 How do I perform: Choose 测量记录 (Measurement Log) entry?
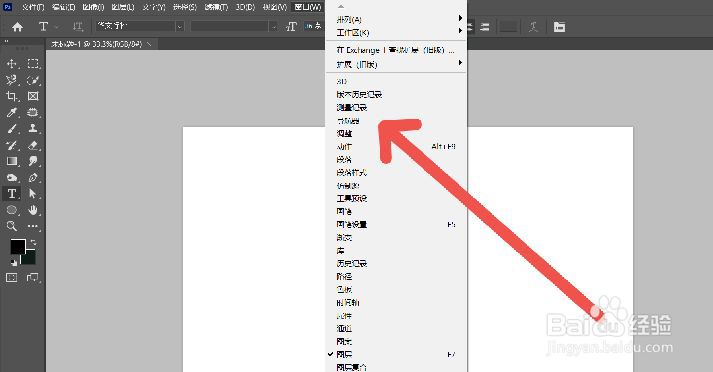tap(396, 107)
